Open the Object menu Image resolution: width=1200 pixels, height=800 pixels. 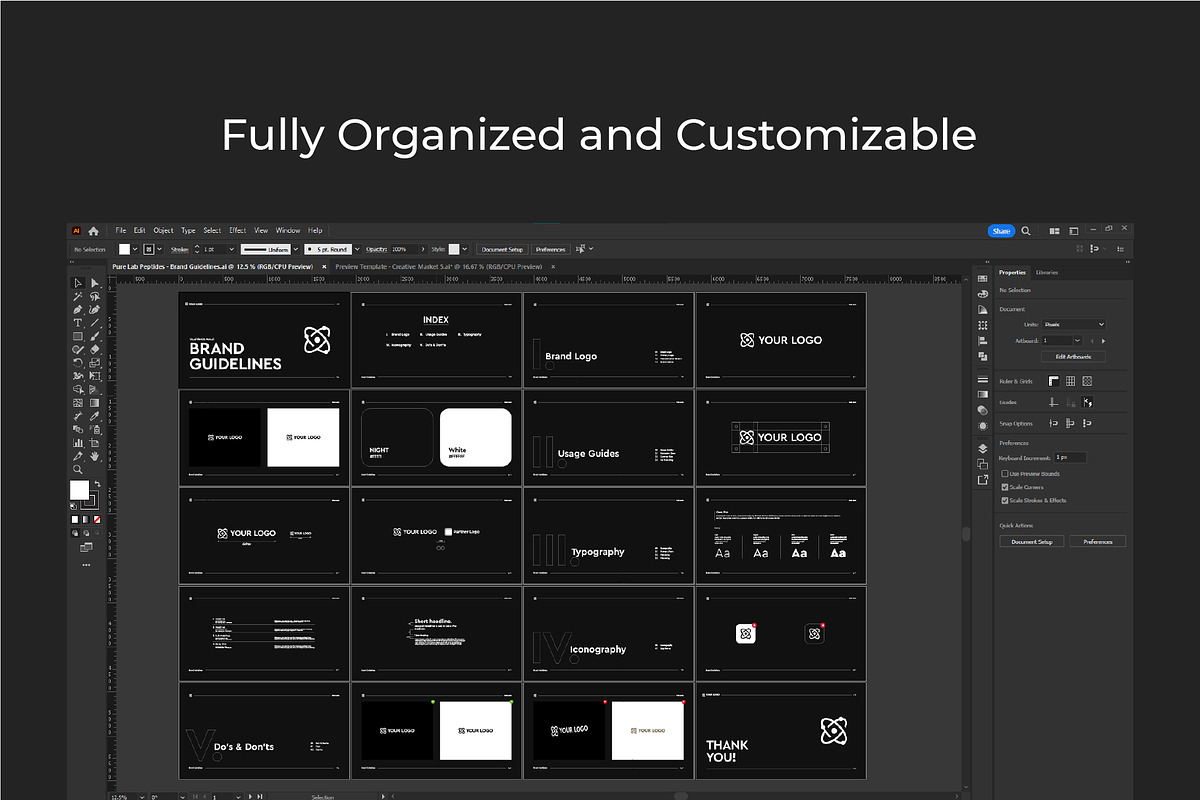pyautogui.click(x=163, y=231)
